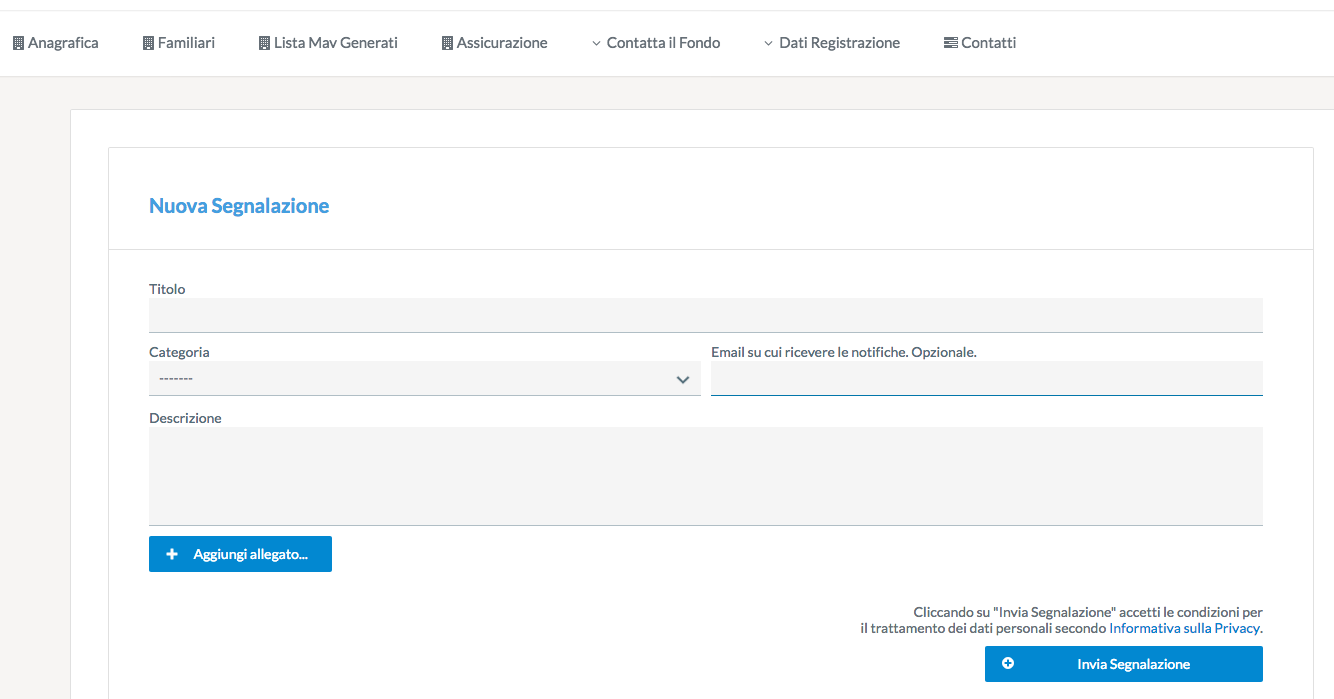The height and width of the screenshot is (699, 1334).
Task: Click the plus icon on Aggiungi allegato
Action: tap(172, 554)
